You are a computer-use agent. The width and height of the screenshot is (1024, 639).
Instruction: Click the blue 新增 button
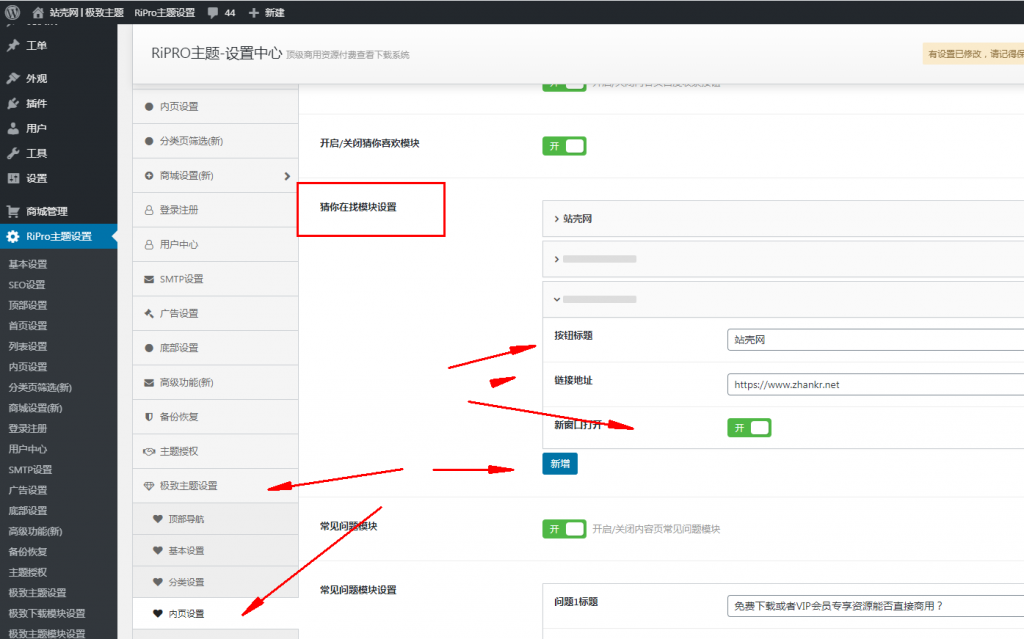560,464
